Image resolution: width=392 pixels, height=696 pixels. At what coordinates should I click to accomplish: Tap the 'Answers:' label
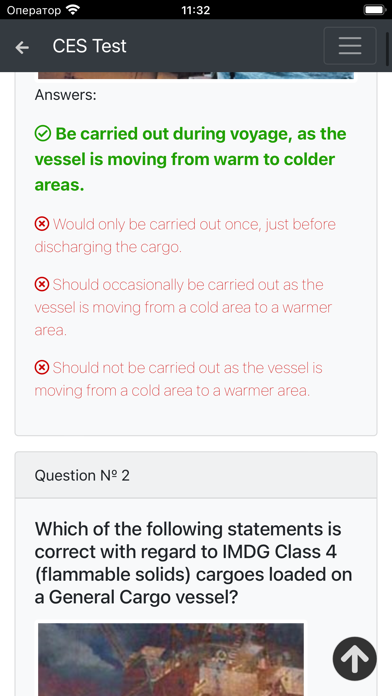(x=65, y=95)
